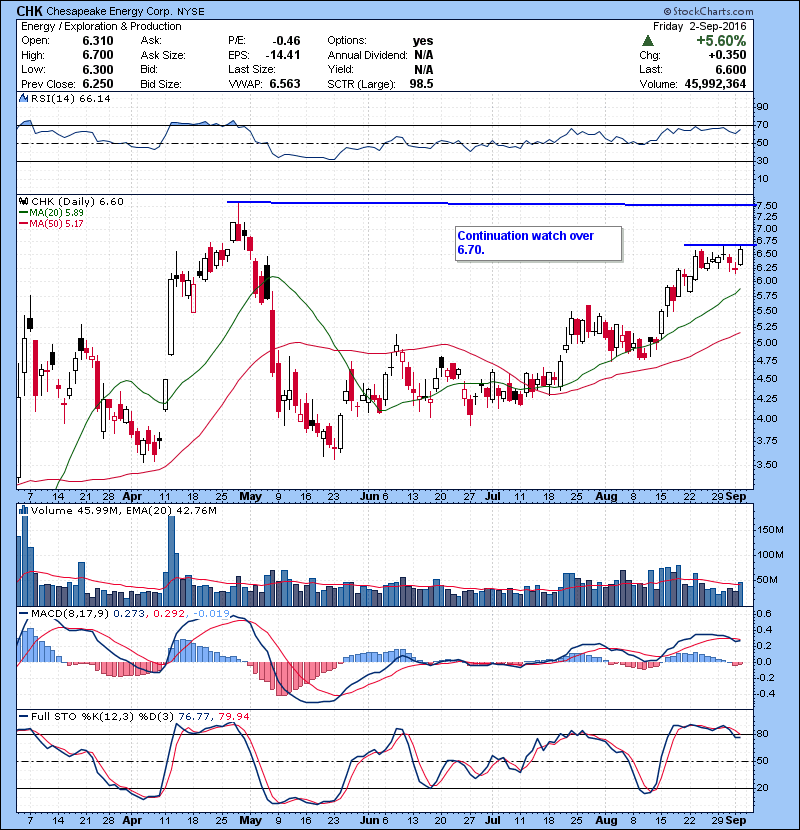This screenshot has width=800, height=830.
Task: Click the date Friday 2-Sep-2016
Action: [x=699, y=26]
